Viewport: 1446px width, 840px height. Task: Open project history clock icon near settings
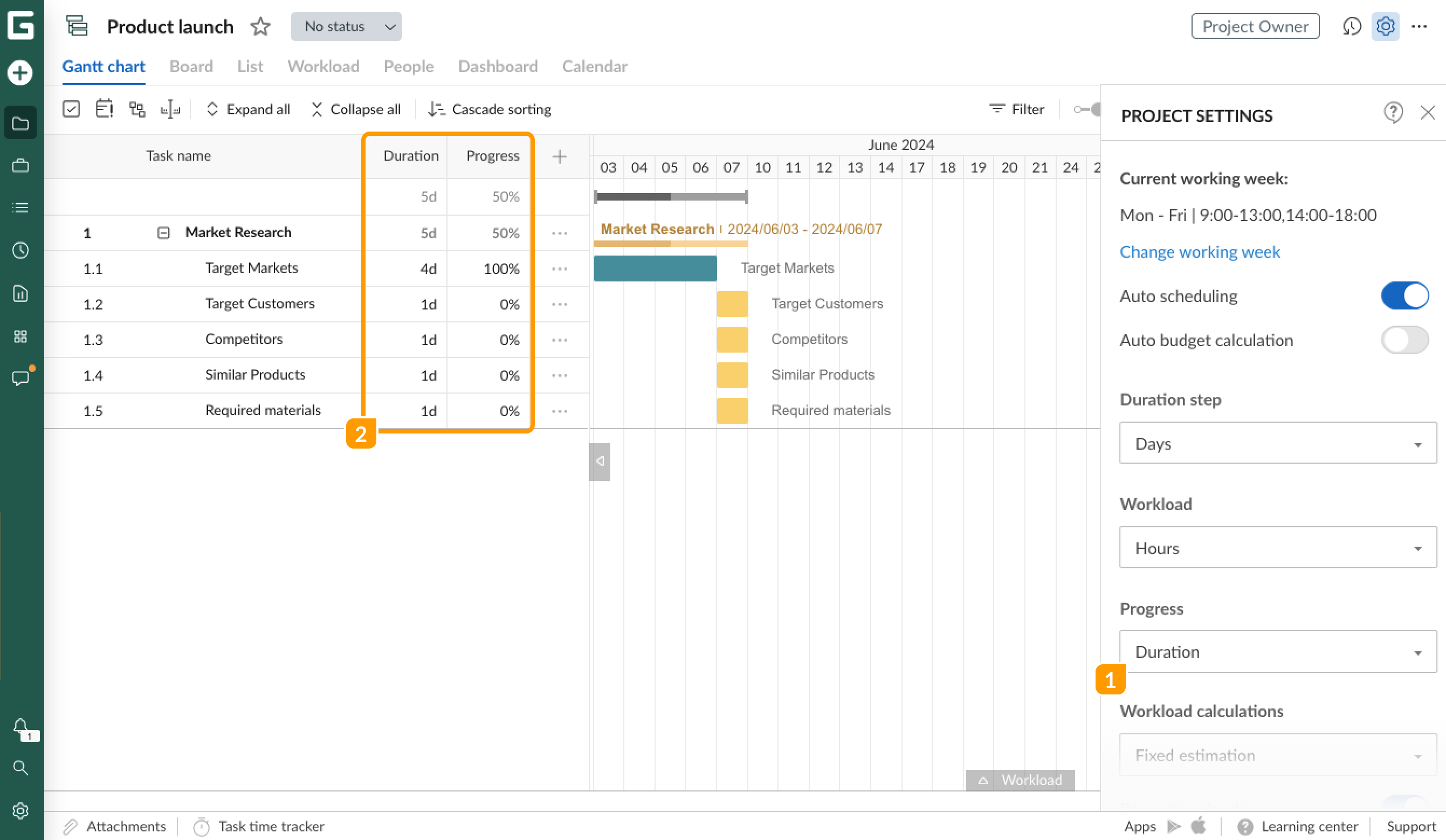point(1353,26)
